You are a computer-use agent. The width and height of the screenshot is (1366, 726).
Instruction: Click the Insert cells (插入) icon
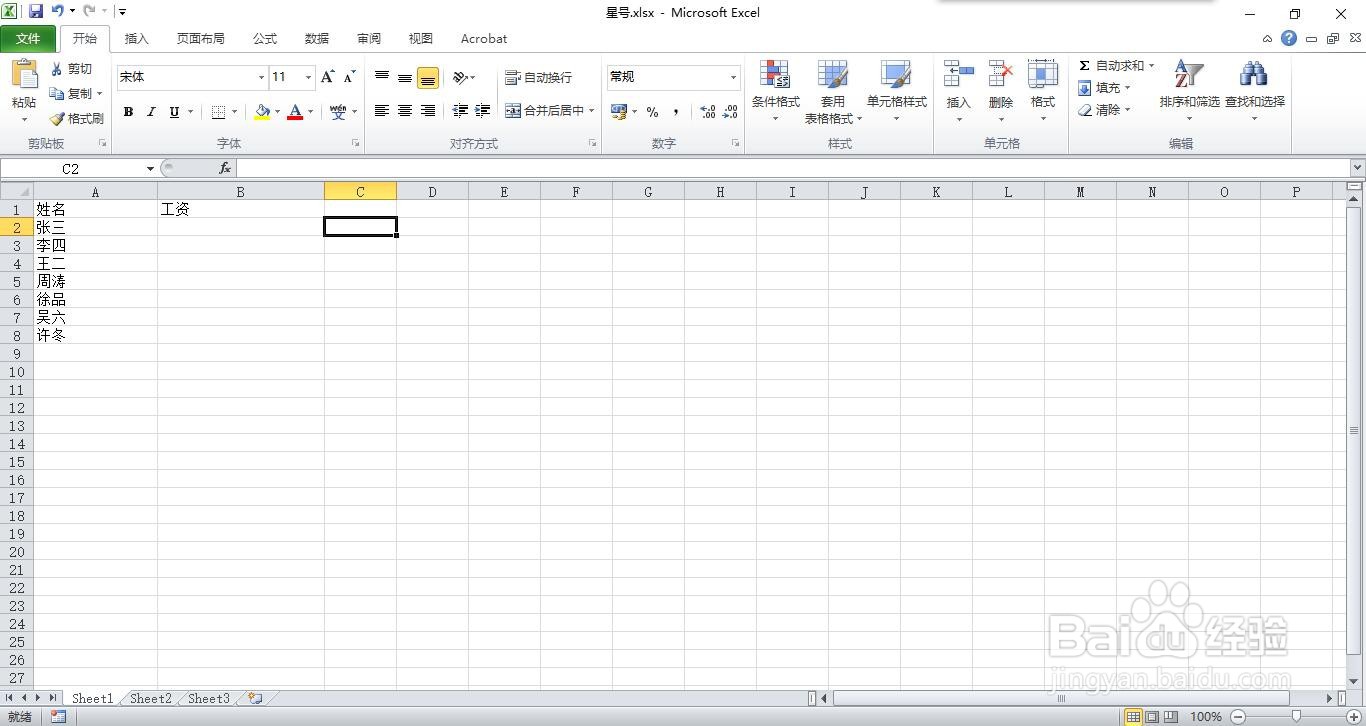pyautogui.click(x=958, y=75)
